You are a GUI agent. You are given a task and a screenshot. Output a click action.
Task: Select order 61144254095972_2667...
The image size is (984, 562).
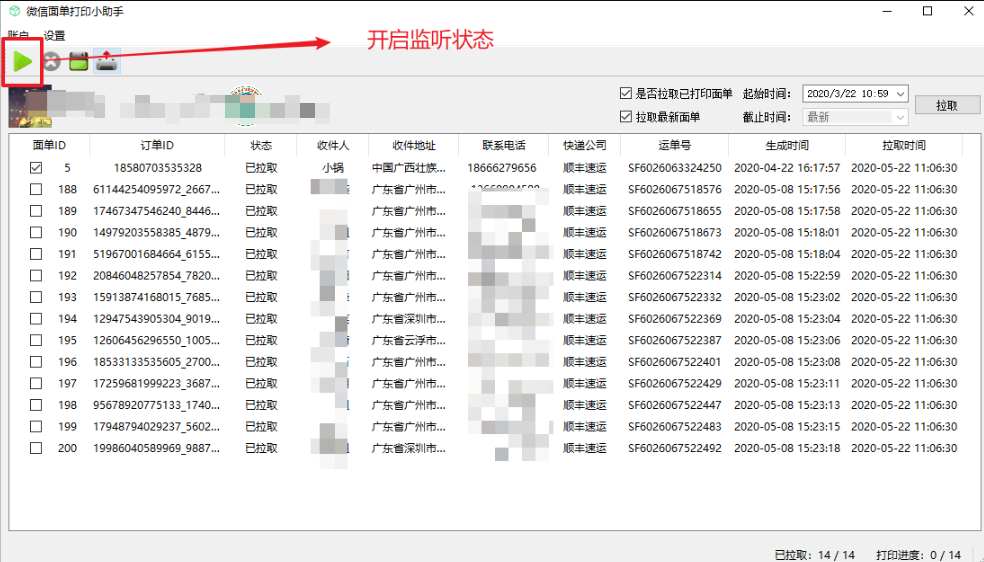156,189
